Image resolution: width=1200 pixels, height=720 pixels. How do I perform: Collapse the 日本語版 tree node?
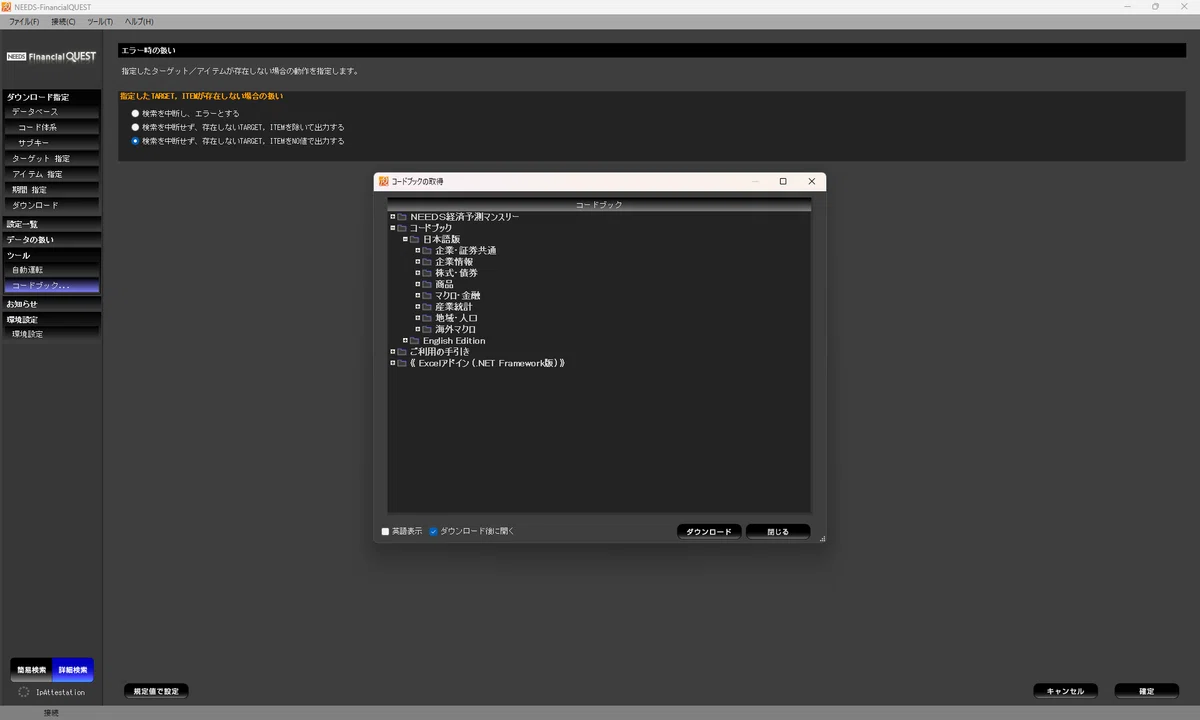click(406, 239)
